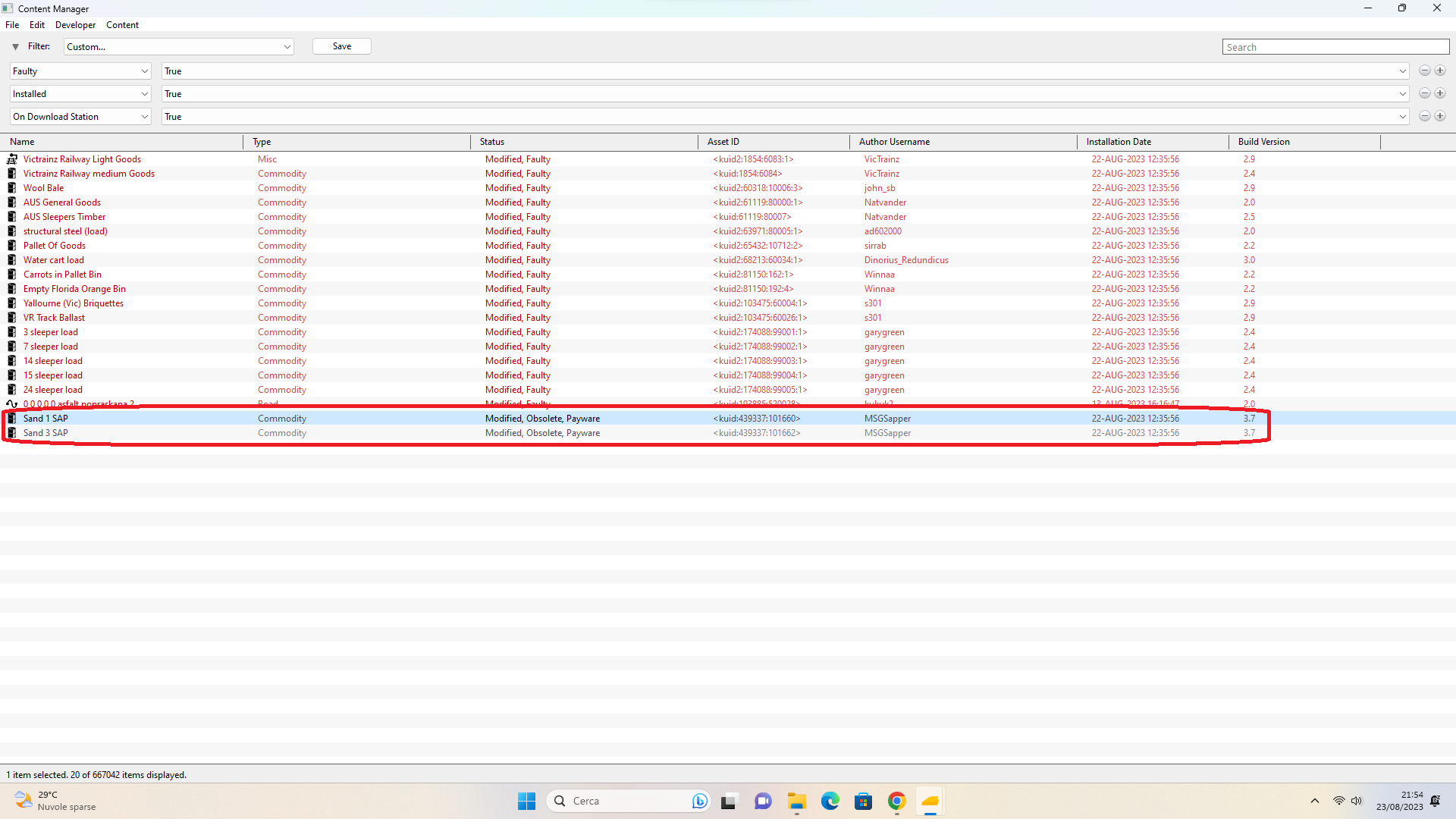This screenshot has height=819, width=1456.
Task: Add a filter after On Download Station row
Action: [x=1440, y=117]
